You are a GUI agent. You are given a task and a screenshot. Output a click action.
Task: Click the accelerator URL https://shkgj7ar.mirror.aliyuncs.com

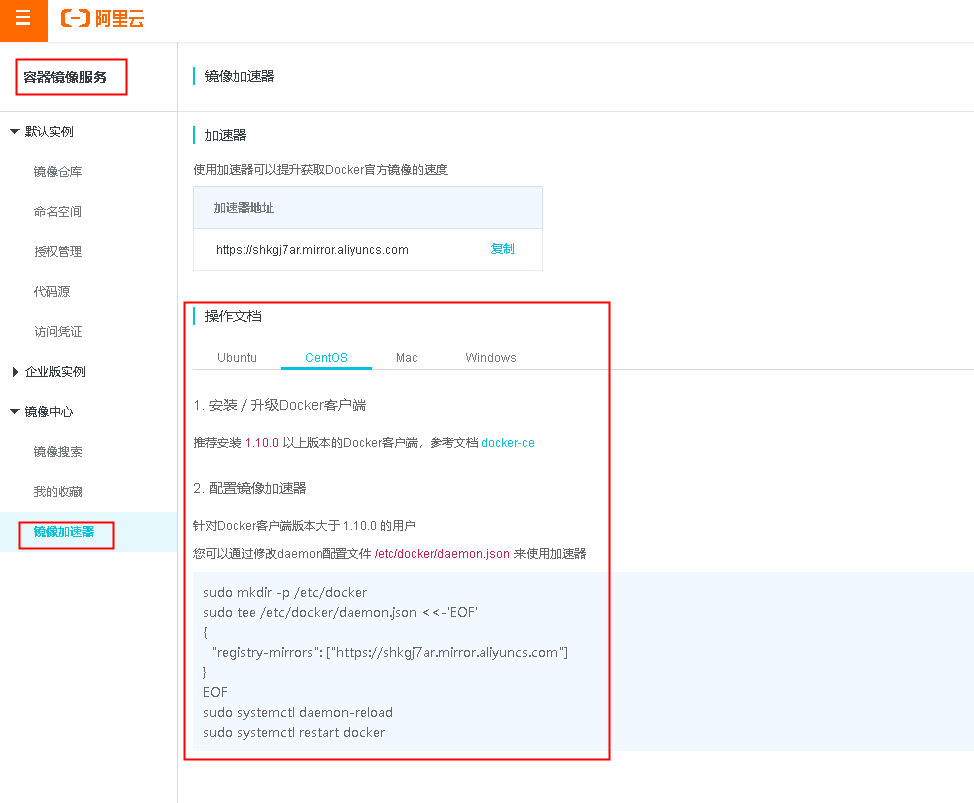312,250
